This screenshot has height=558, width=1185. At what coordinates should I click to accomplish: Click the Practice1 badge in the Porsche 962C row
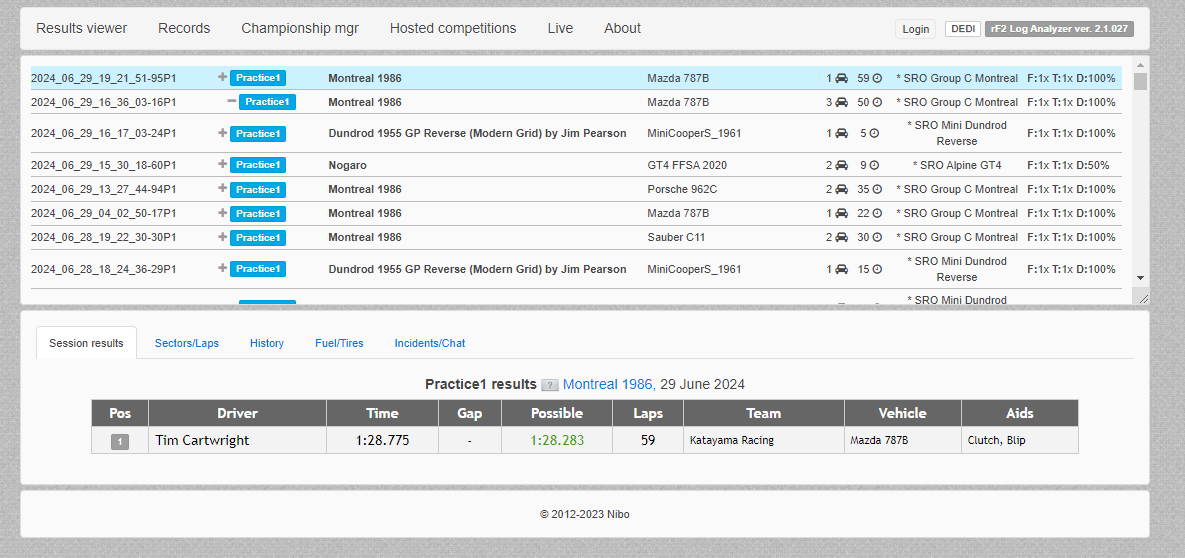(x=257, y=189)
